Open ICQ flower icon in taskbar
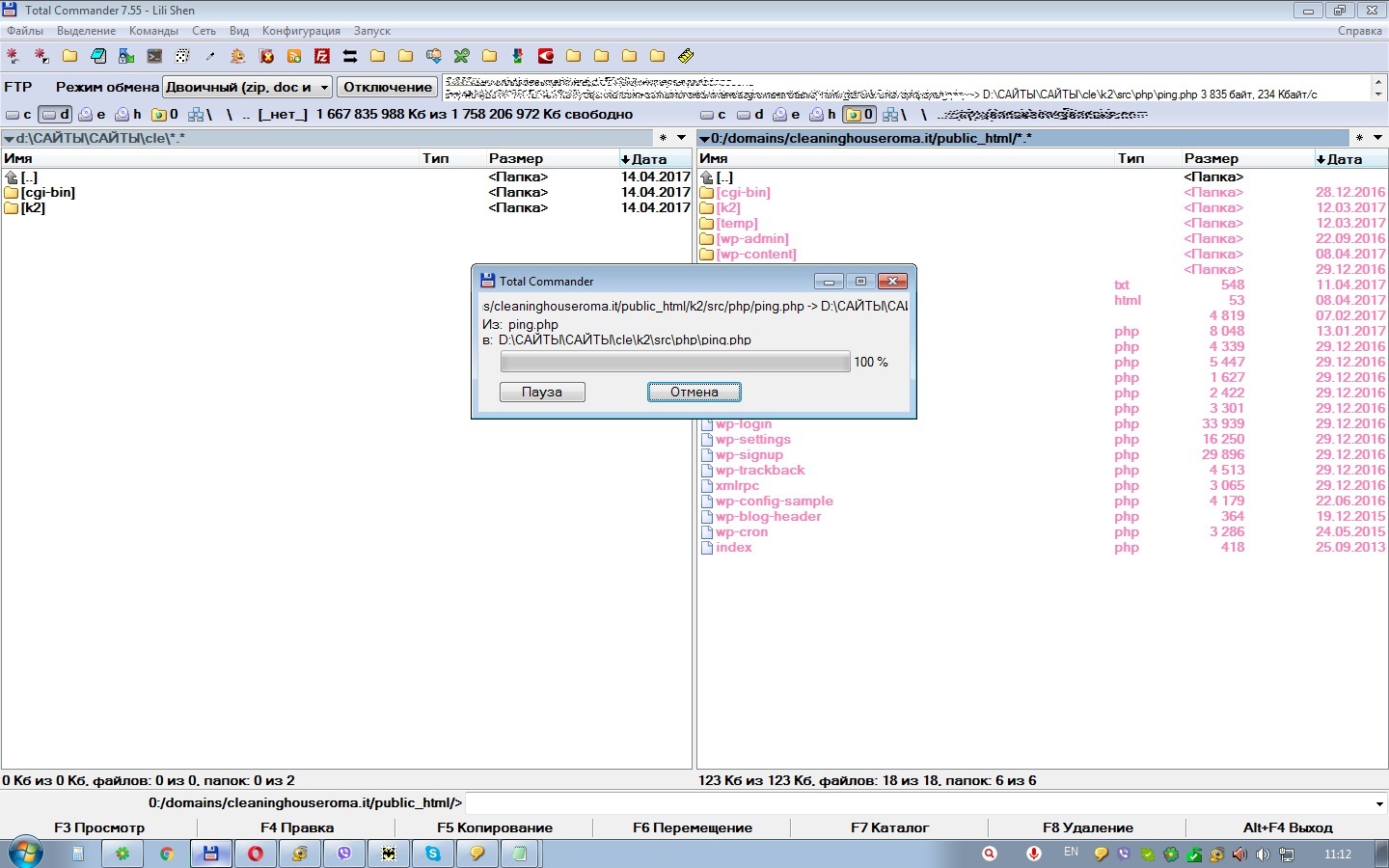 tap(123, 854)
